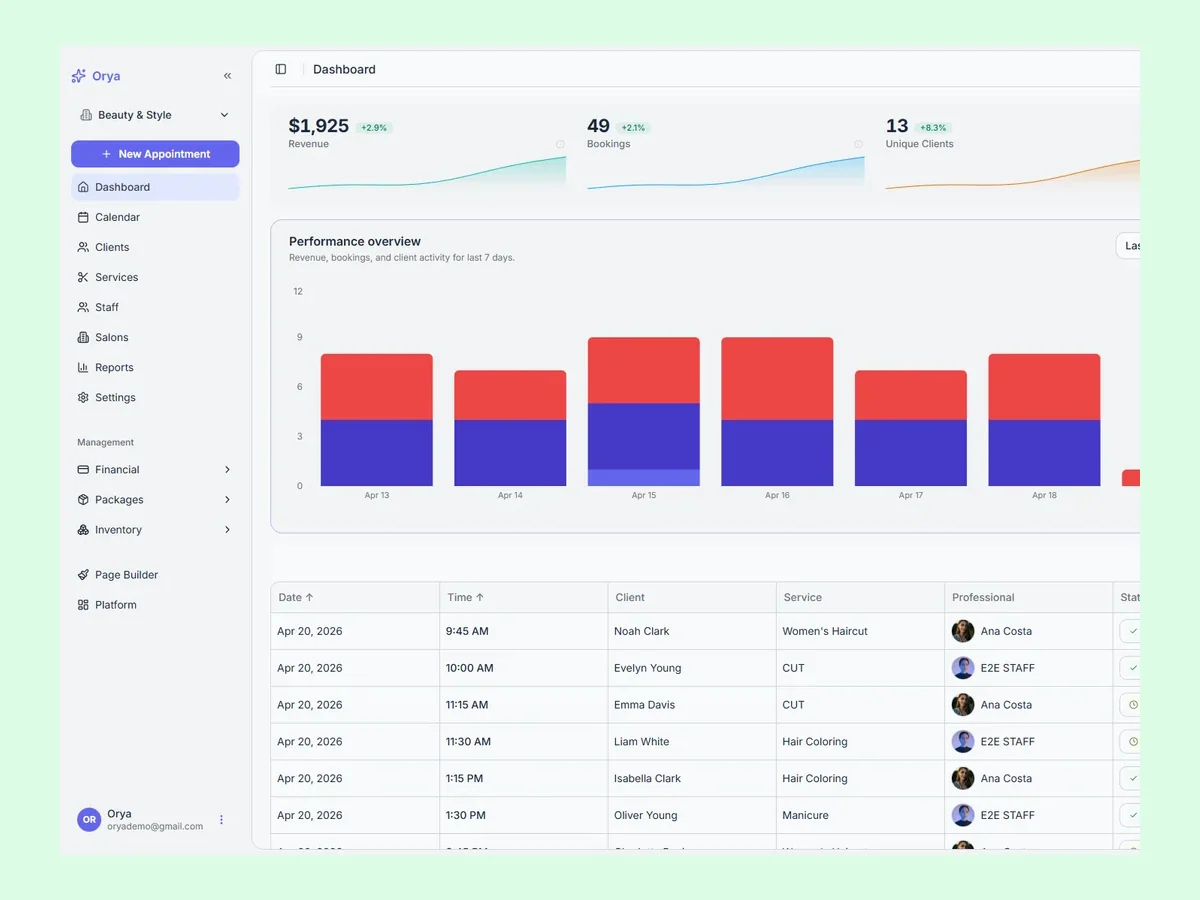Expand the Packages chevron
The height and width of the screenshot is (900, 1200).
point(227,499)
